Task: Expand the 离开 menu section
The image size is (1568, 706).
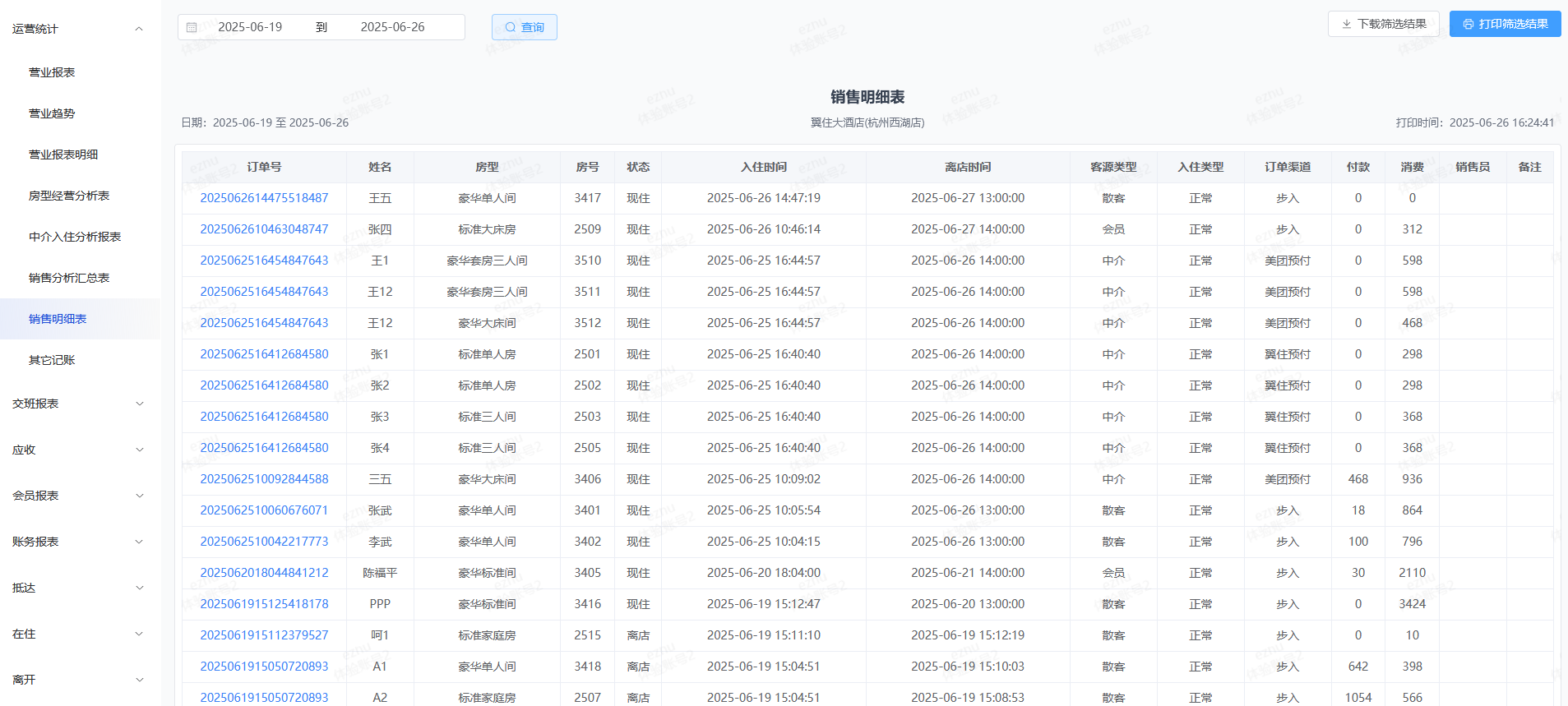Action: [80, 680]
